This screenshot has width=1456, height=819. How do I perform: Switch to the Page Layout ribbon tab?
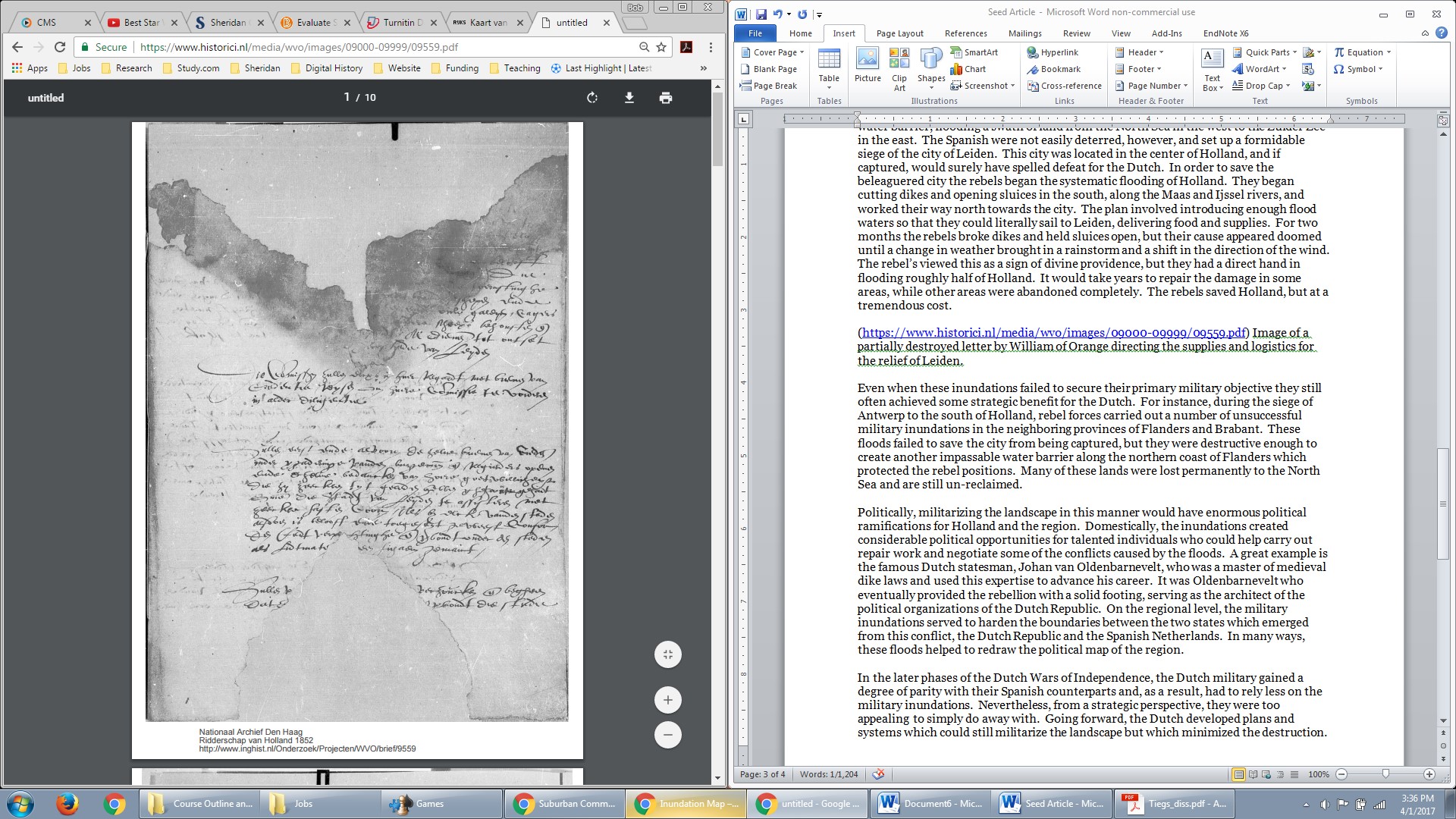[x=899, y=33]
